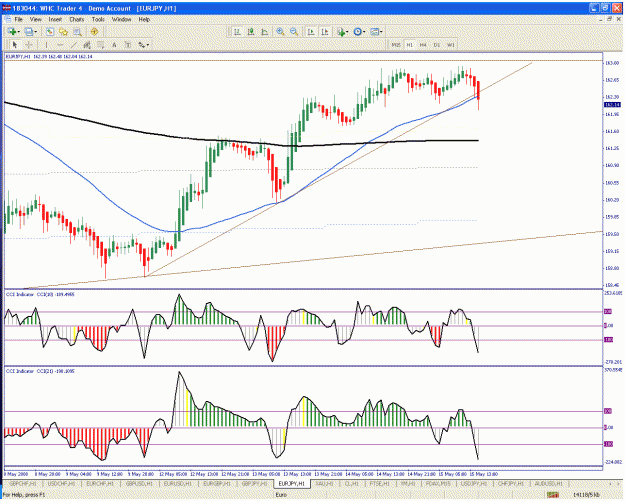Switch to the GBPCHF,H1 chart tab

point(23,483)
